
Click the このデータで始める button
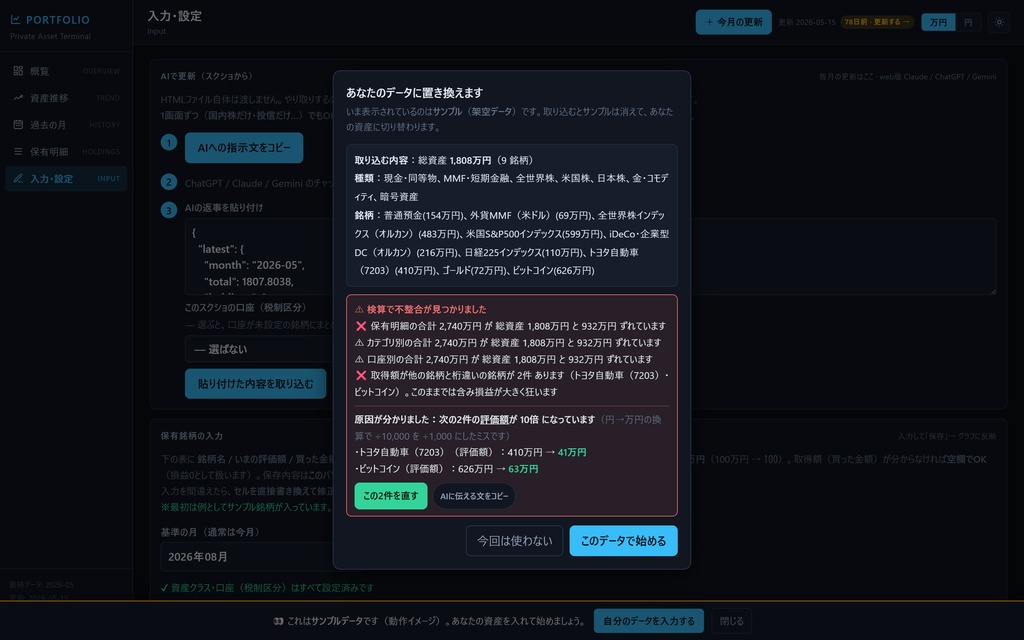(x=623, y=541)
